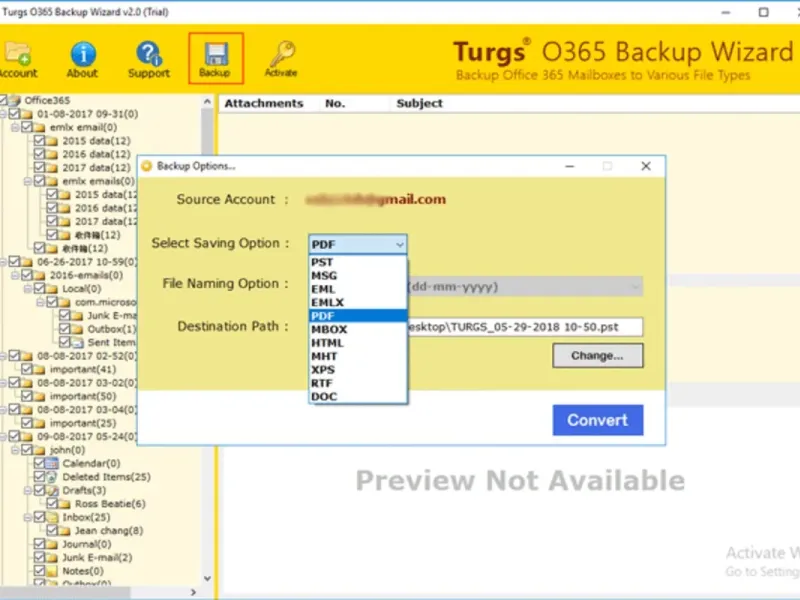The width and height of the screenshot is (800, 600).
Task: Click the Attachments column header
Action: (x=264, y=103)
